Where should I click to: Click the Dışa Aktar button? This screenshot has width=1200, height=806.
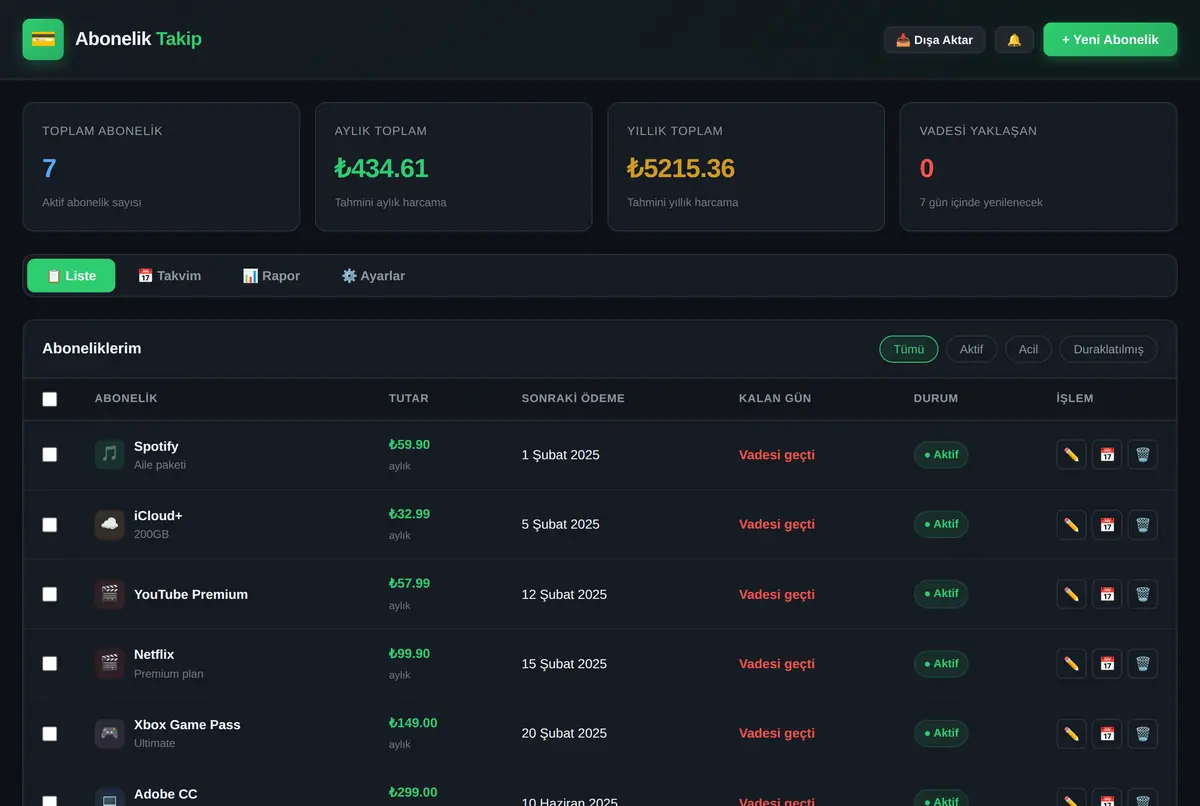tap(935, 40)
